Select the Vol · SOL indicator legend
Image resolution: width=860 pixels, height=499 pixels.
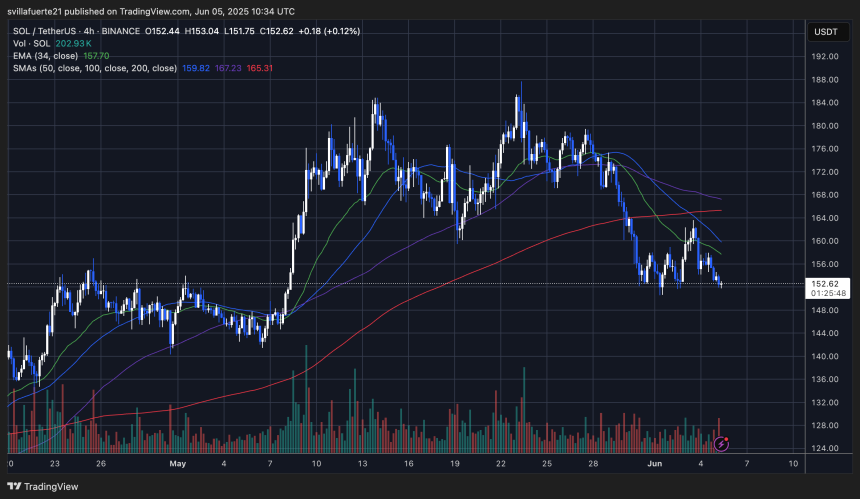tap(31, 43)
